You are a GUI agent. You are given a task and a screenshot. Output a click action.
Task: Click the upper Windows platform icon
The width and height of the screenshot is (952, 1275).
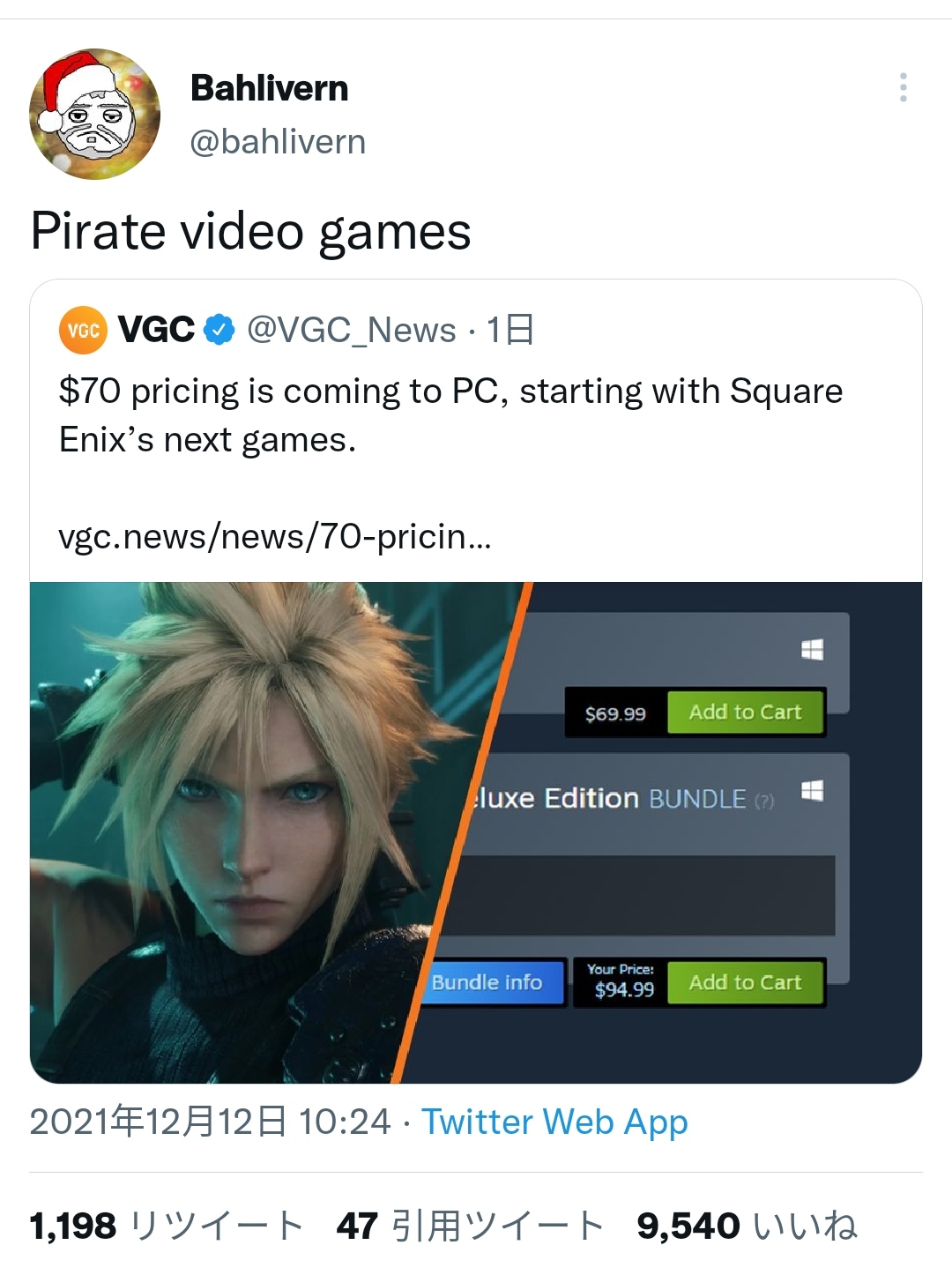click(812, 650)
